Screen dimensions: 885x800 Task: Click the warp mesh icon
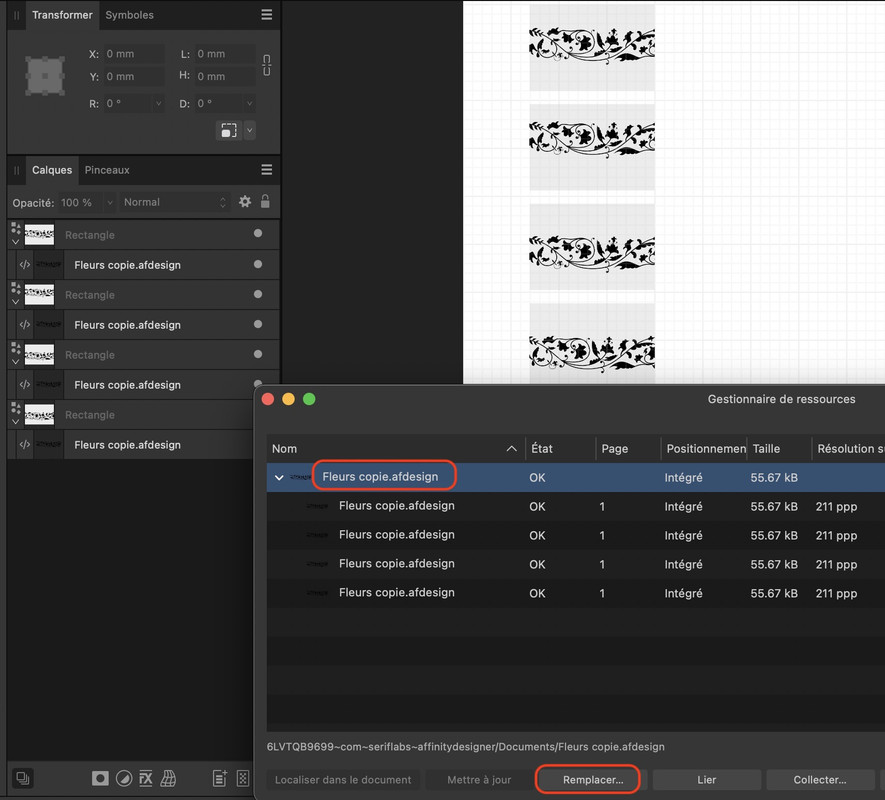click(168, 779)
